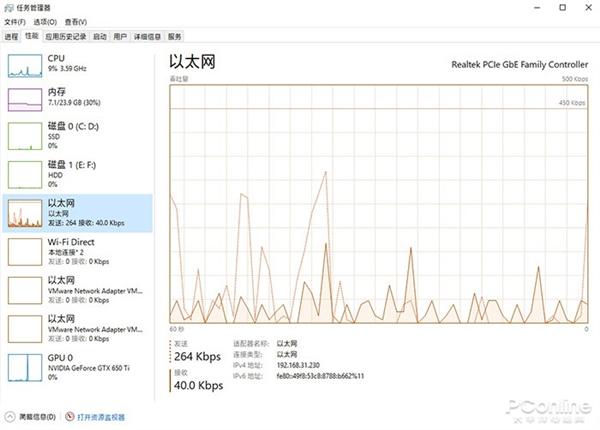Image resolution: width=600 pixels, height=430 pixels.
Task: Click the 磁盘 1 (E: F:) HDD label
Action: [x=72, y=174]
